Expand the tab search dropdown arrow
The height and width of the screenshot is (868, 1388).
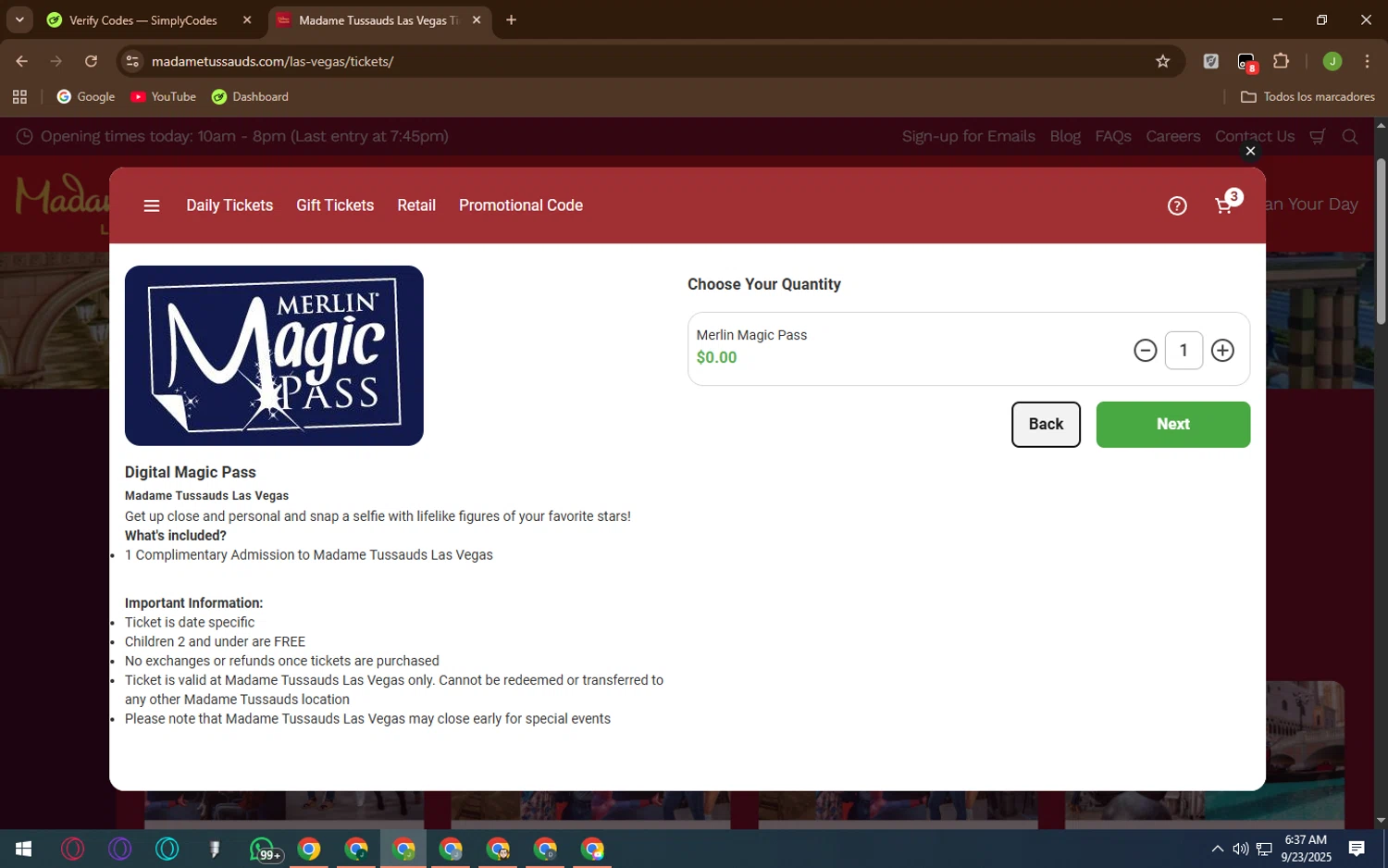pyautogui.click(x=19, y=20)
